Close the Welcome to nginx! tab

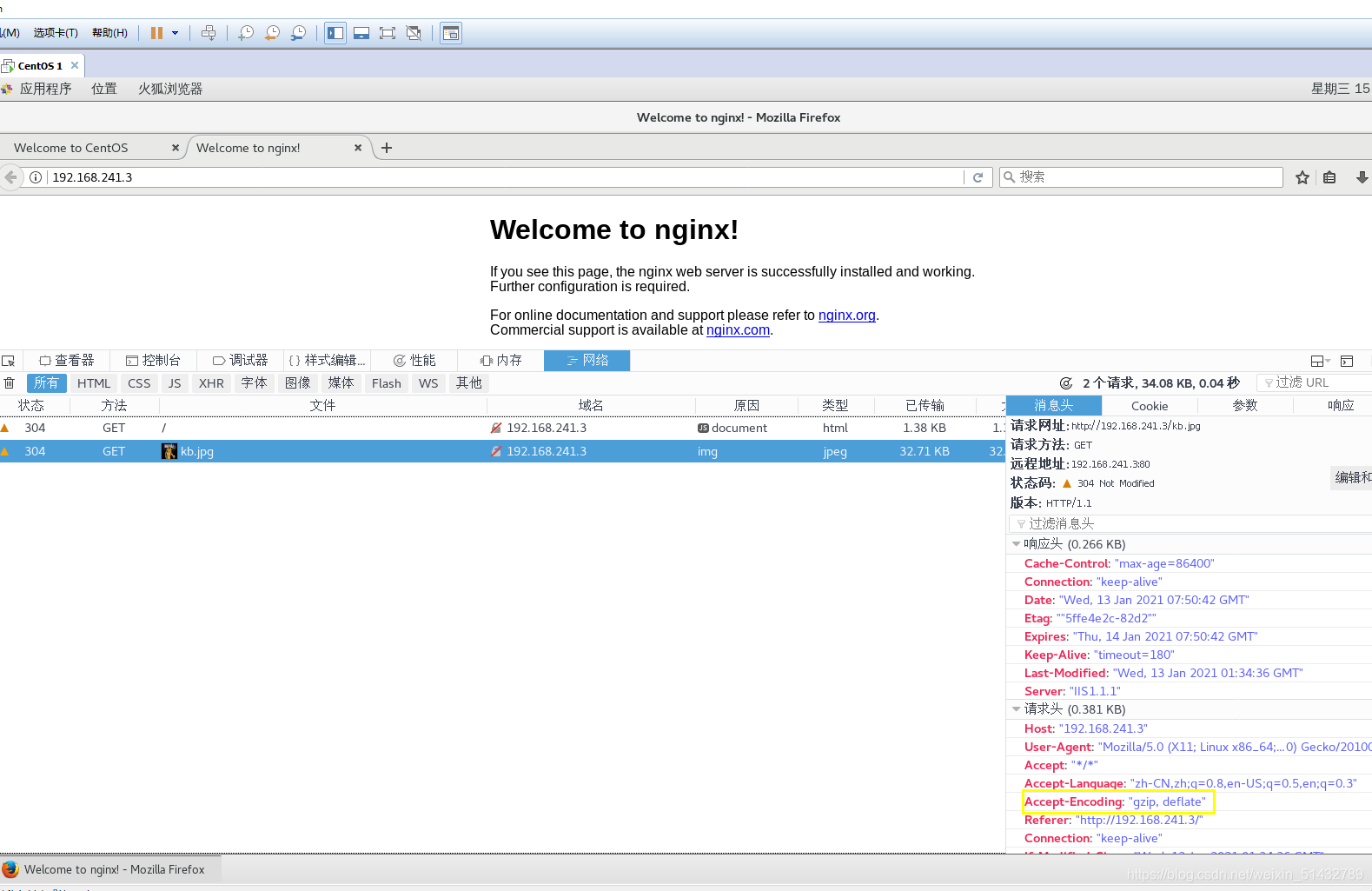358,148
